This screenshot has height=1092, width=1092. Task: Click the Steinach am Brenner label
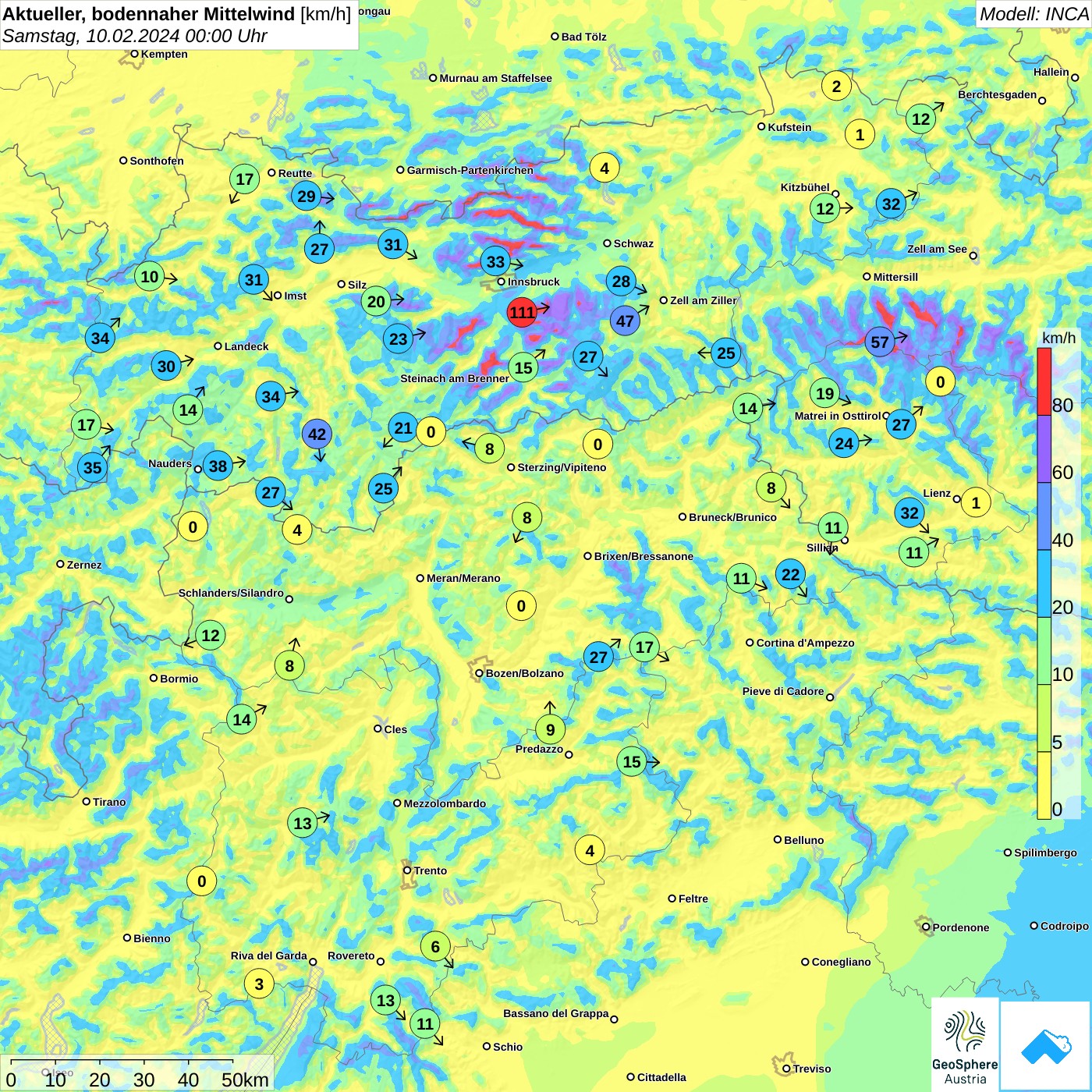coord(455,378)
